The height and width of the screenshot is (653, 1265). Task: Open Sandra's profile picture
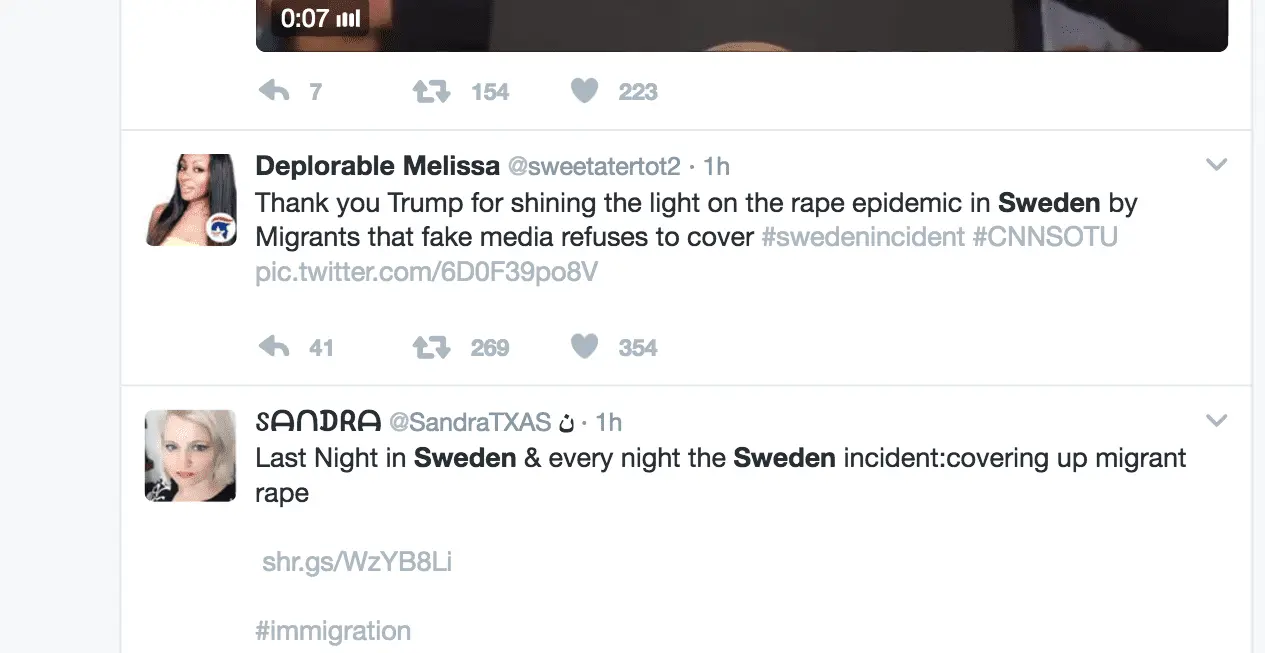(191, 455)
